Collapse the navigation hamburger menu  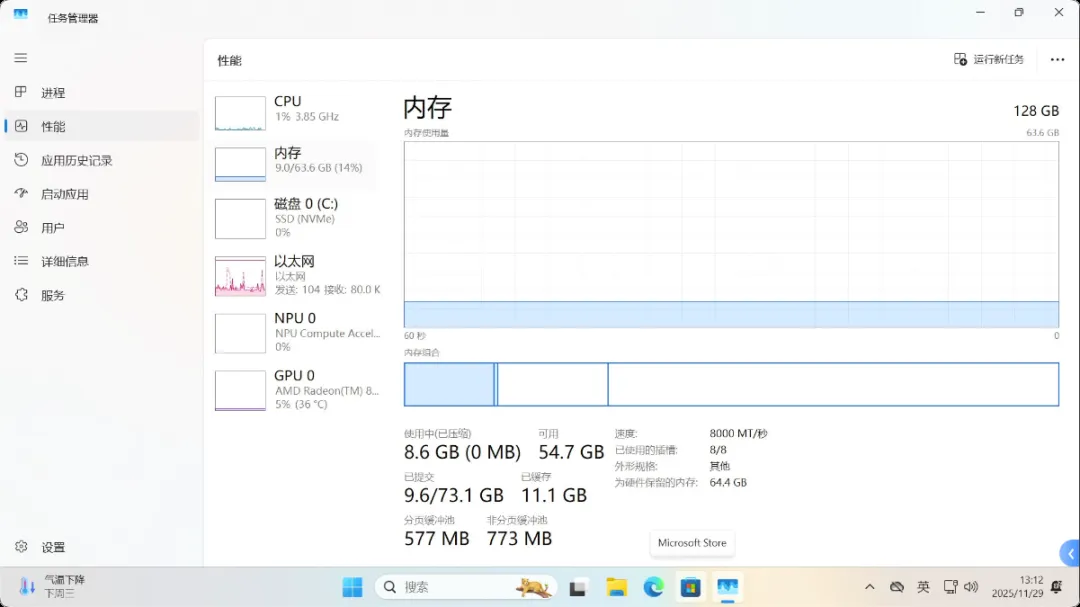[20, 58]
